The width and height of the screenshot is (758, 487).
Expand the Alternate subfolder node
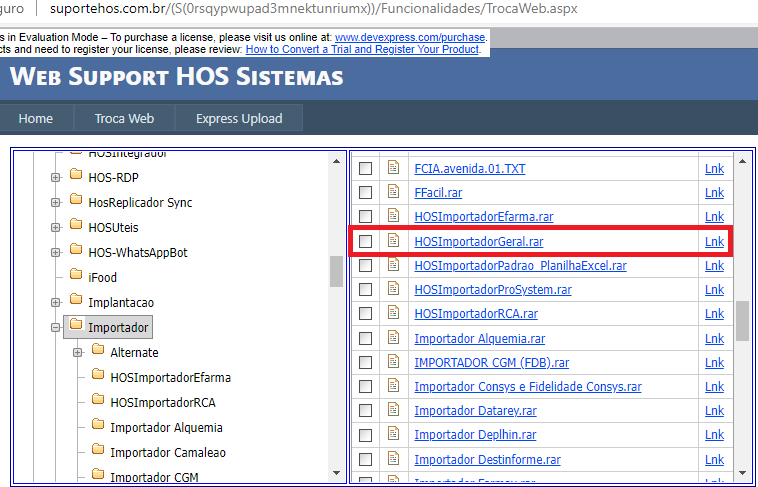click(x=77, y=353)
